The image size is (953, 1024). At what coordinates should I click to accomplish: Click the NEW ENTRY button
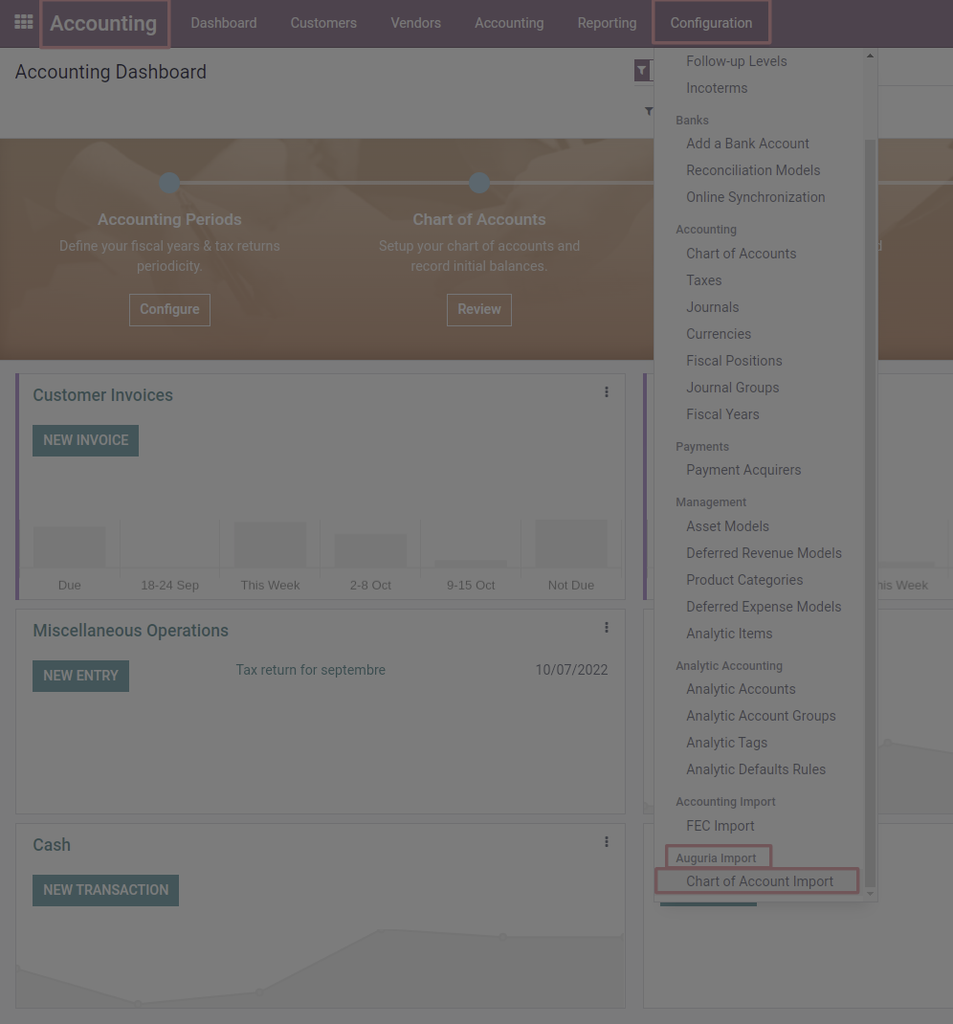[x=80, y=676]
